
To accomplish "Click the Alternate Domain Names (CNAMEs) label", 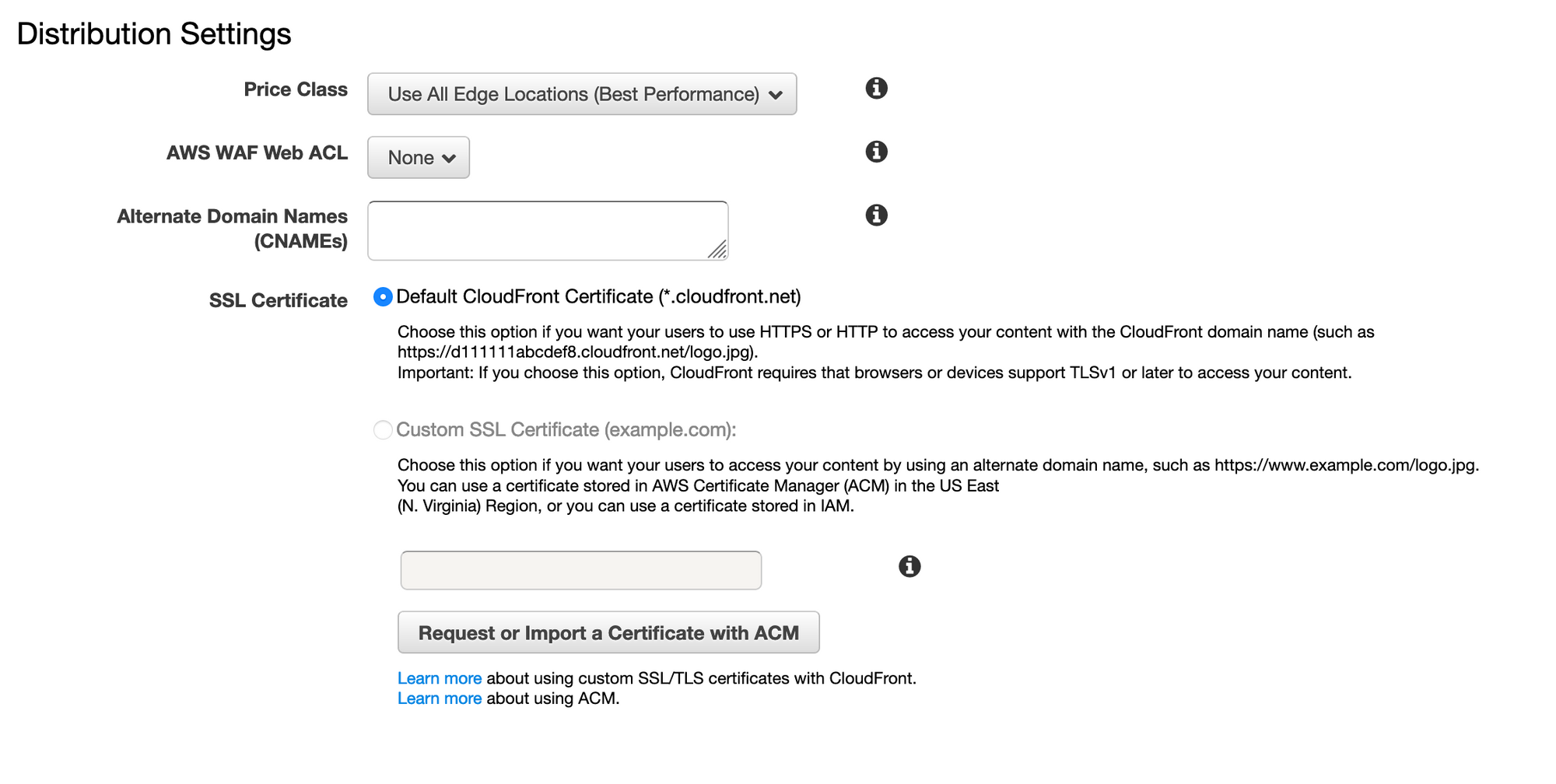I will click(x=233, y=229).
